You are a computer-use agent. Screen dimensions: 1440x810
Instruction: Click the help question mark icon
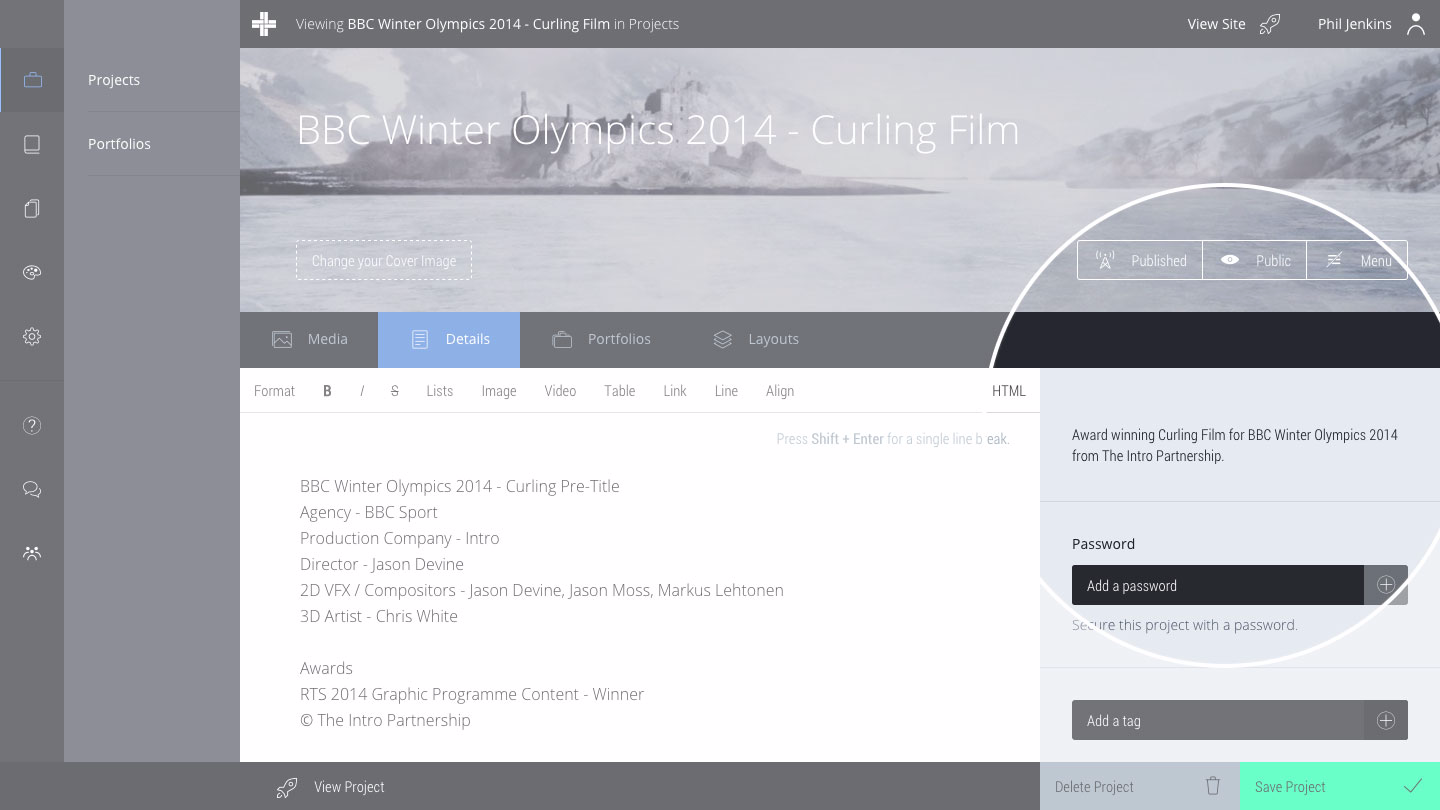(x=32, y=426)
